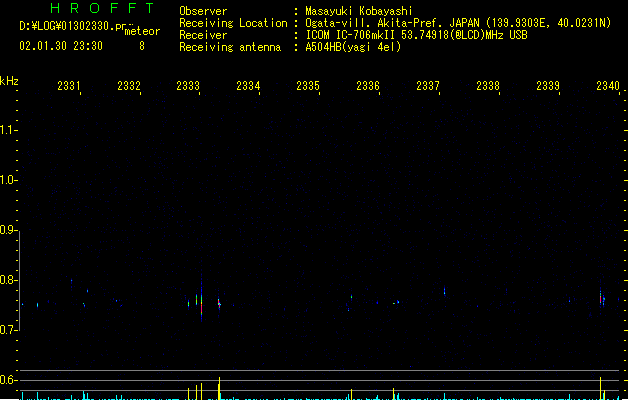Image resolution: width=629 pixels, height=400 pixels.
Task: Click the Observer label
Action: [203, 11]
